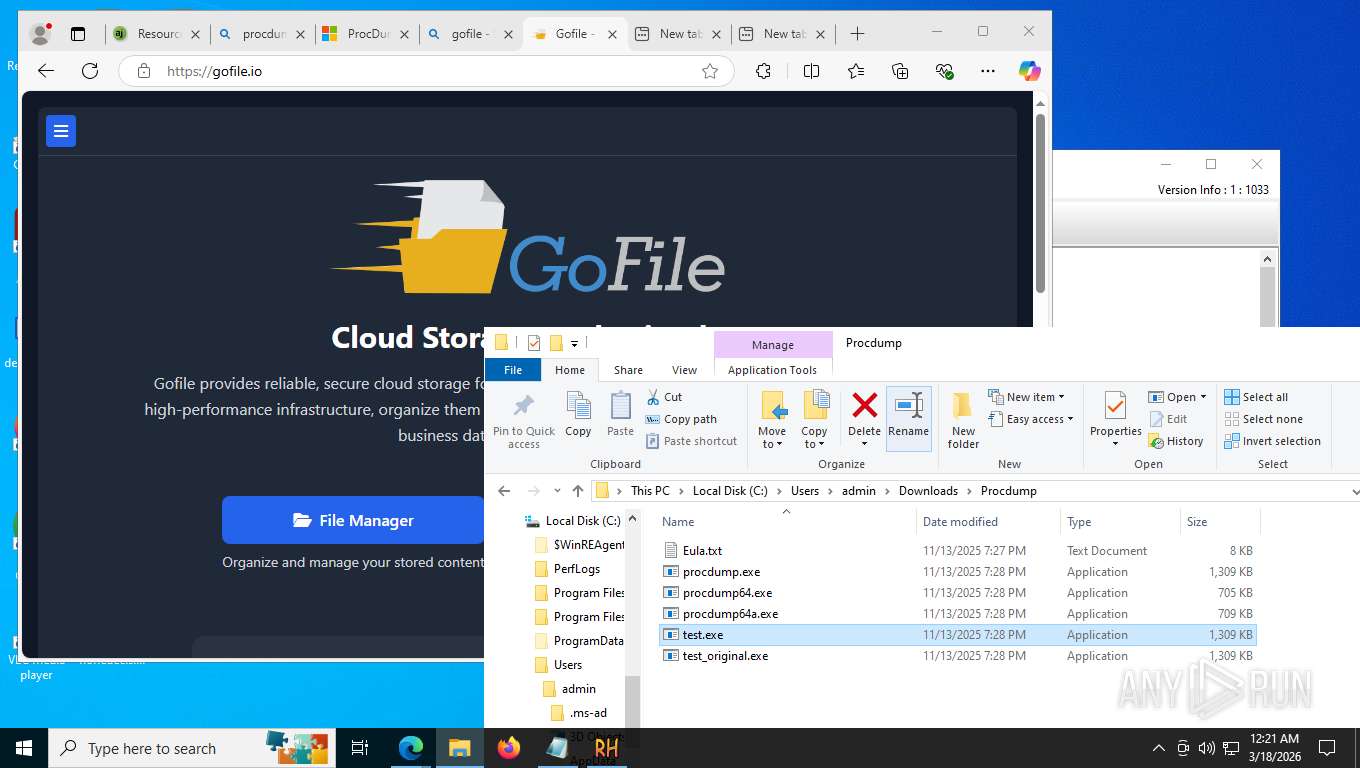Click the browser back arrow
Image resolution: width=1360 pixels, height=768 pixels.
click(46, 71)
